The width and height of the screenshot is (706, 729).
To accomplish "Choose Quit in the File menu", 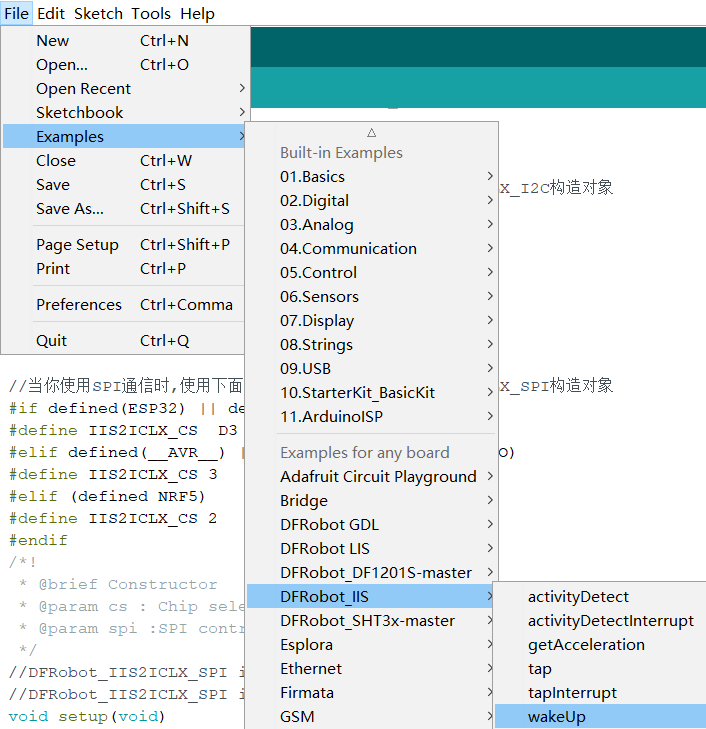I will pyautogui.click(x=124, y=341).
